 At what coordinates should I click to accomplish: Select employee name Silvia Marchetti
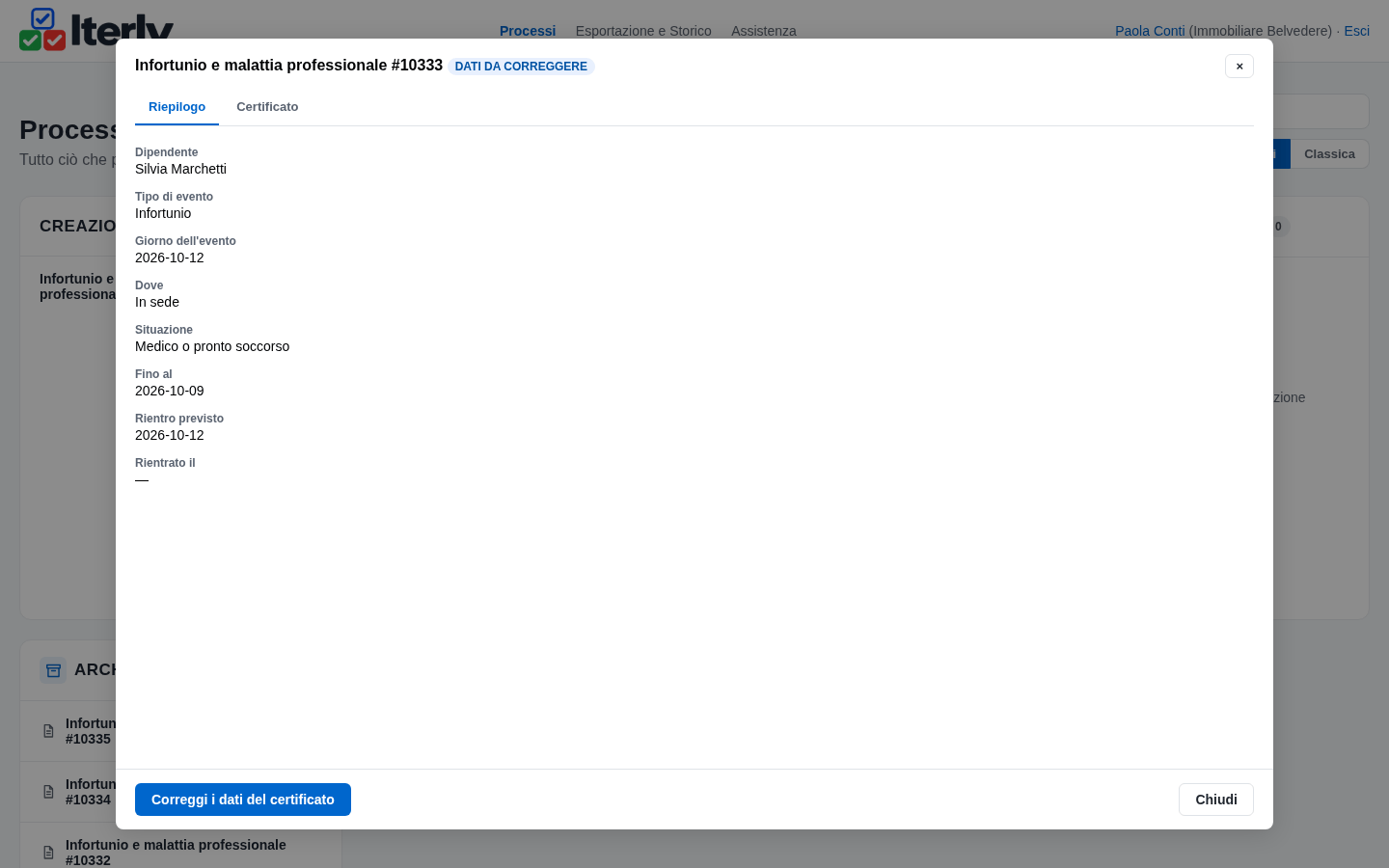pos(180,169)
